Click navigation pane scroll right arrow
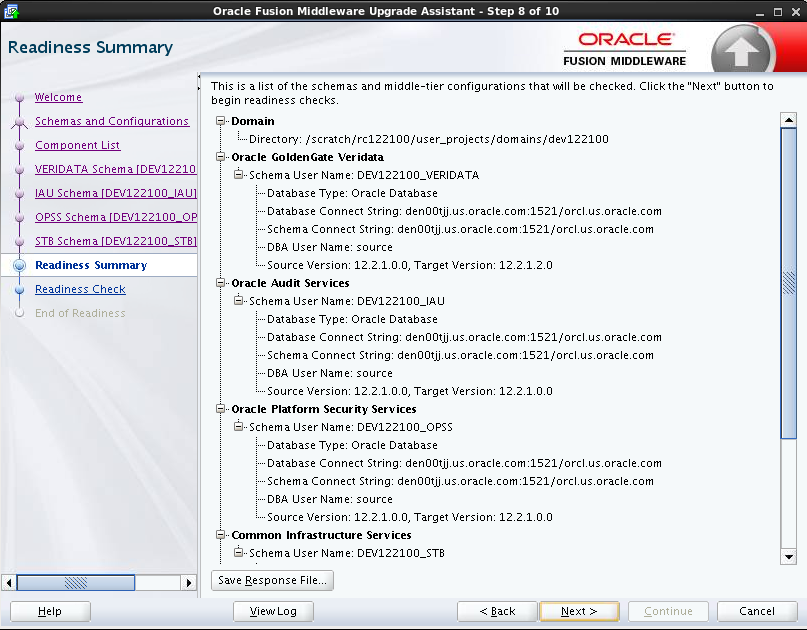This screenshot has height=630, width=807. 189,583
